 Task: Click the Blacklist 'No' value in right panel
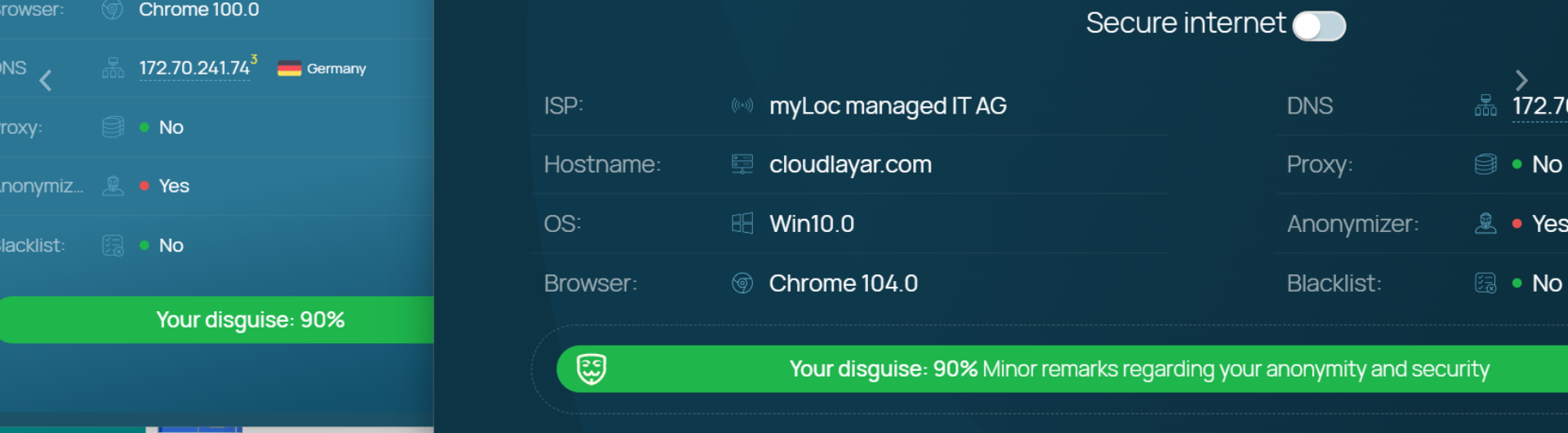(1547, 283)
